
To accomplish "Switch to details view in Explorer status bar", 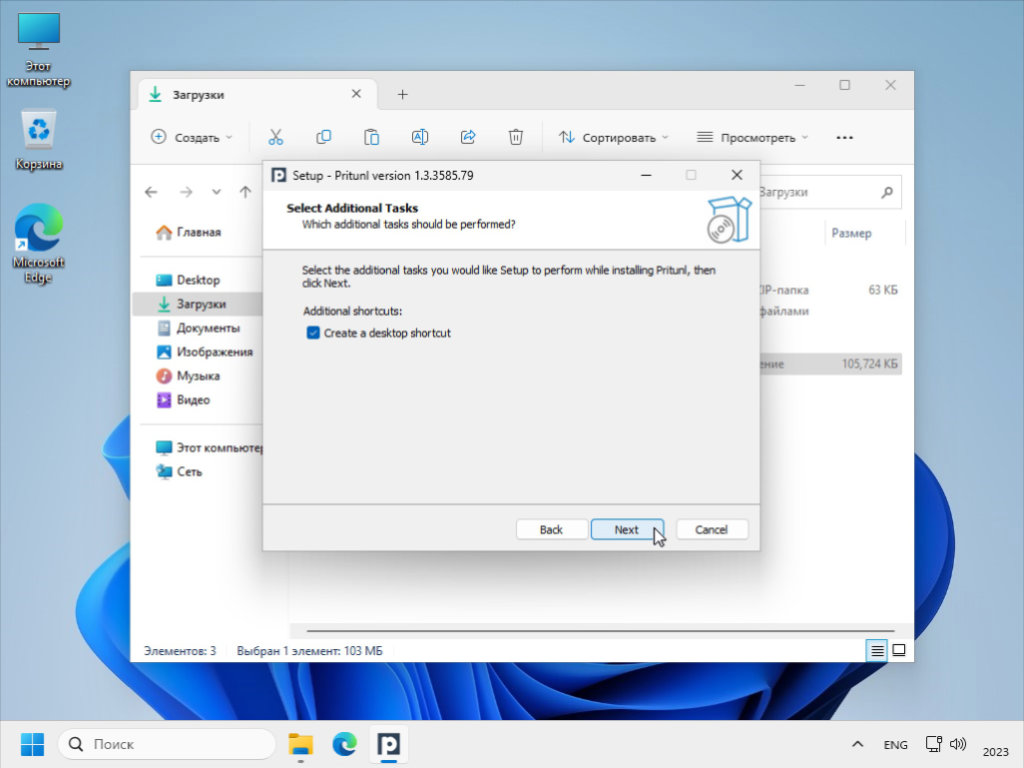I will pyautogui.click(x=877, y=650).
